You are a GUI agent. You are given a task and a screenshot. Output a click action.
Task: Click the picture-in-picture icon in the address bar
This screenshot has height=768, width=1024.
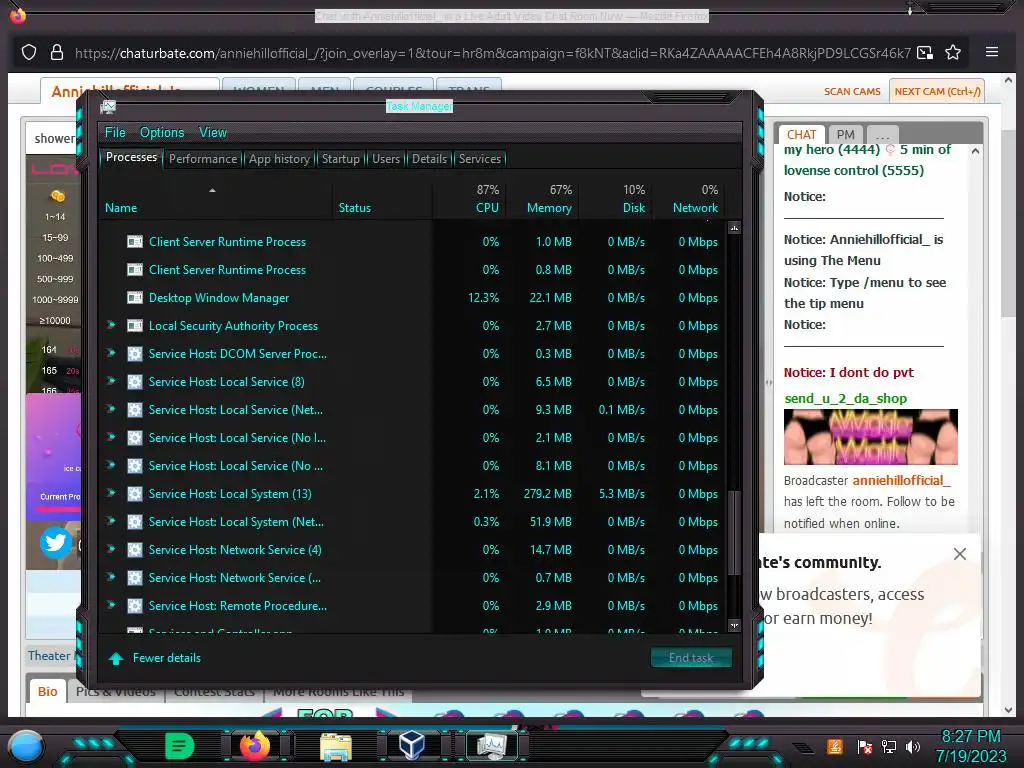tap(925, 52)
